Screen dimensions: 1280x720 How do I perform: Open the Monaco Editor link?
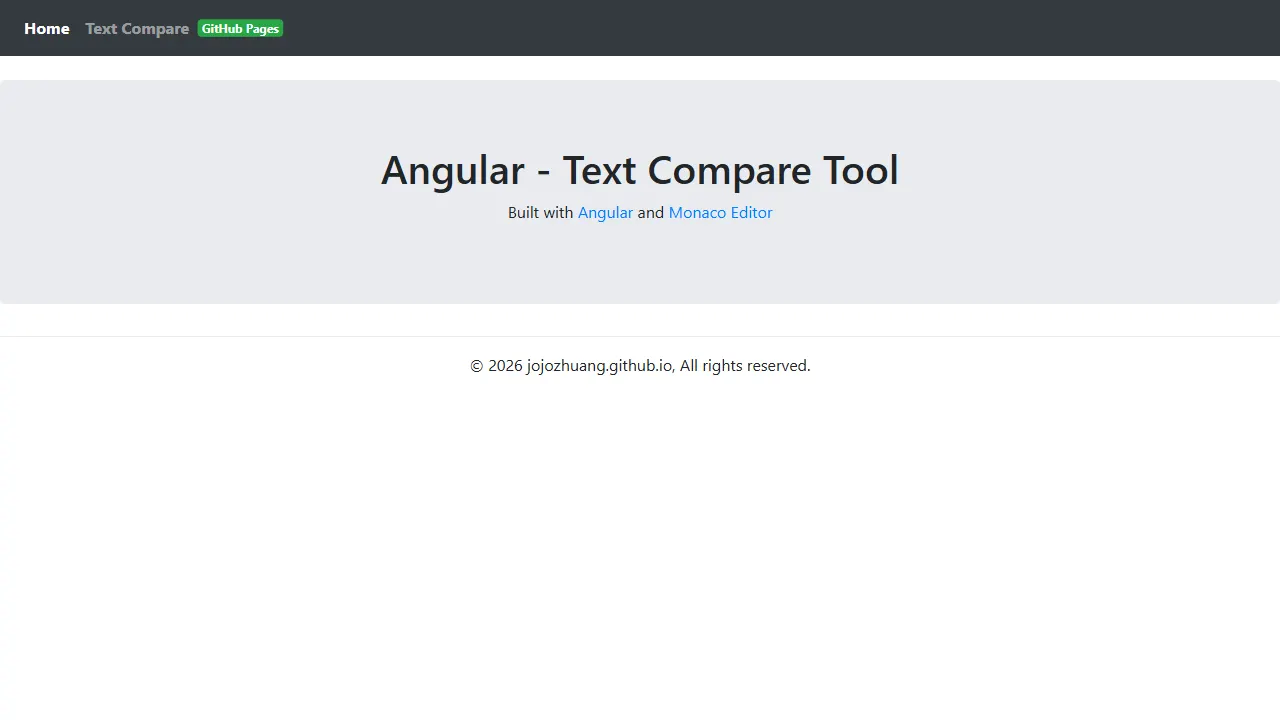pos(720,212)
